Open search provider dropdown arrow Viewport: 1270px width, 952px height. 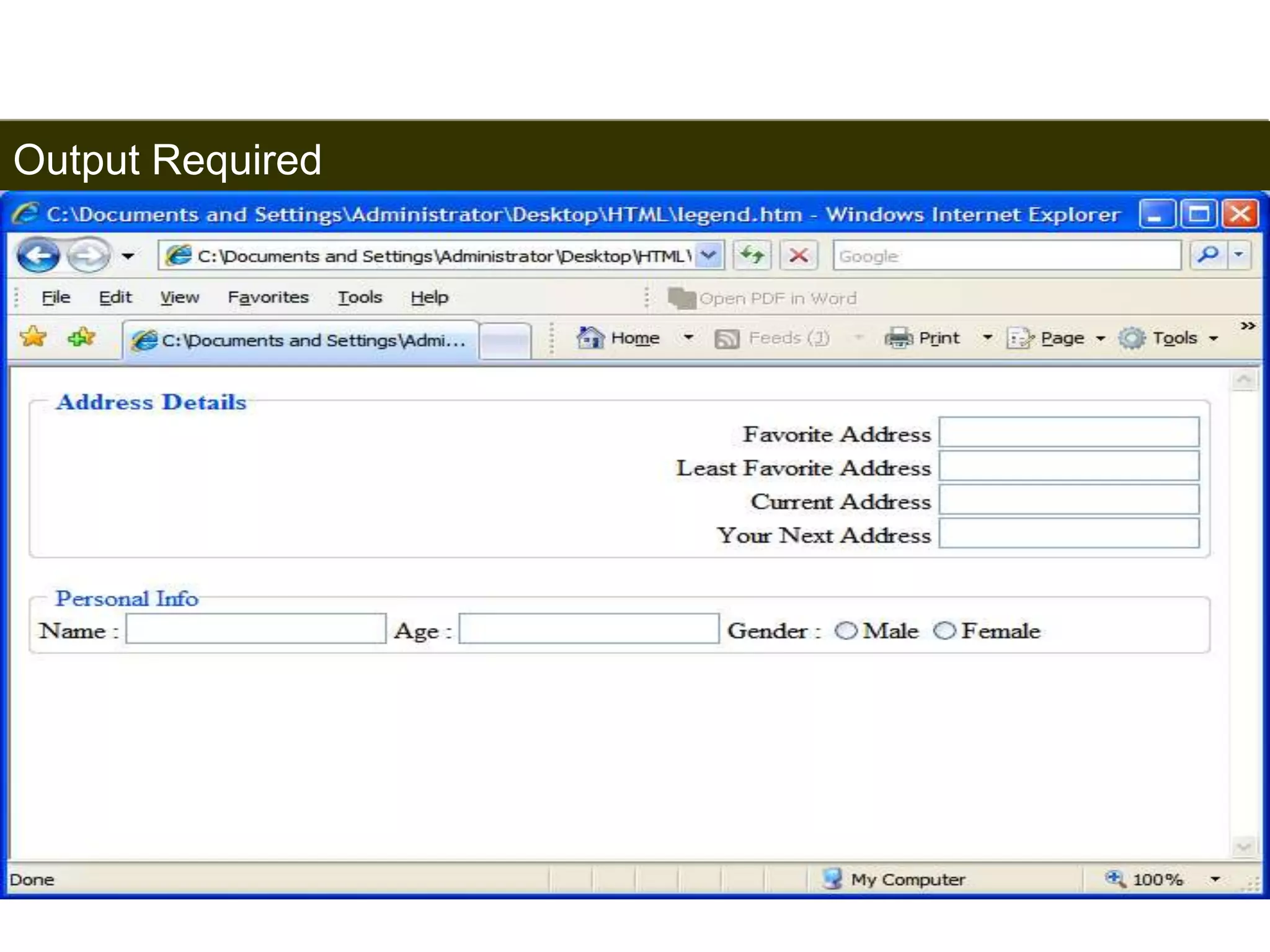coord(1239,255)
